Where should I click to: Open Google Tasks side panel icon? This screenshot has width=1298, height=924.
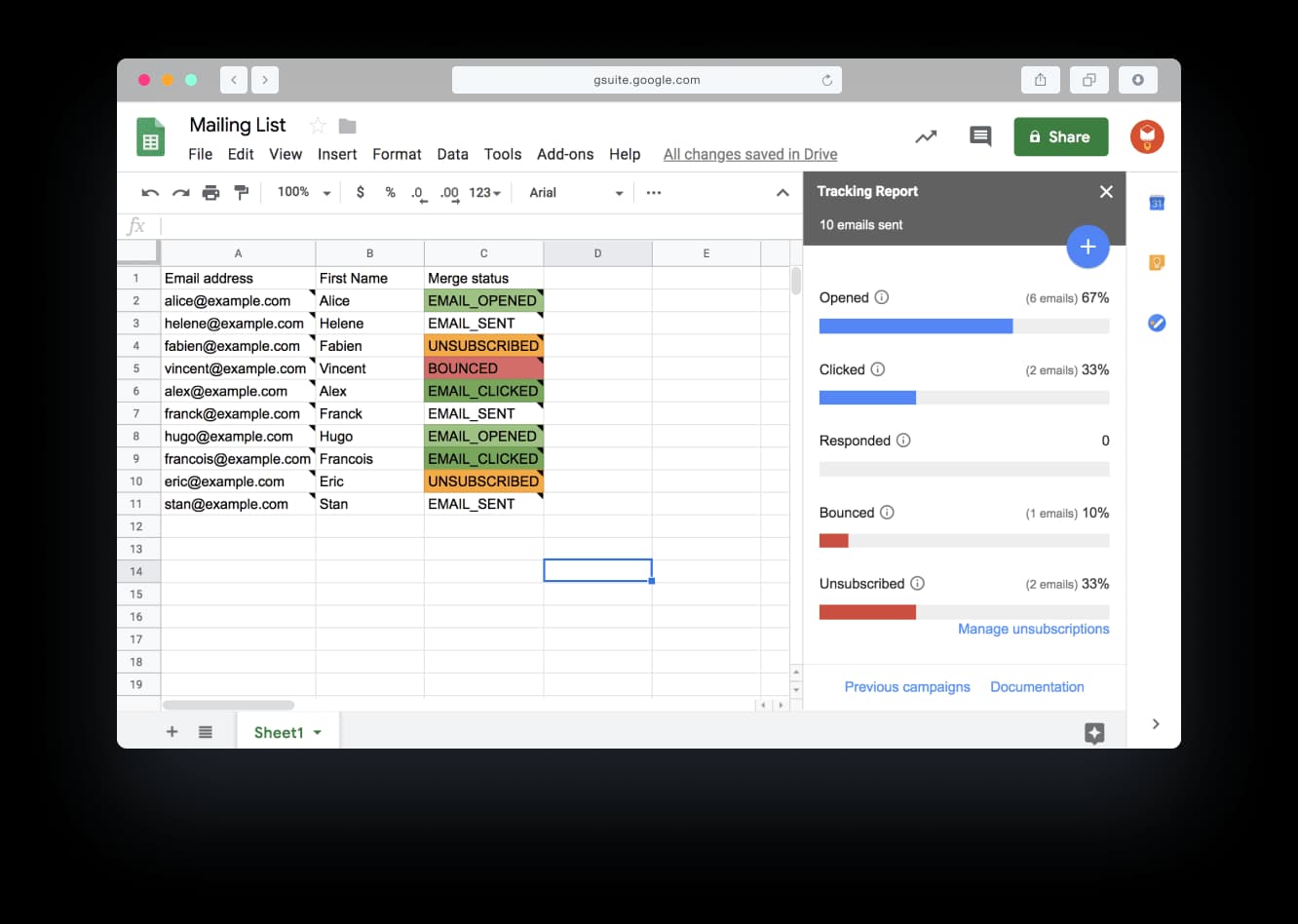click(x=1157, y=323)
